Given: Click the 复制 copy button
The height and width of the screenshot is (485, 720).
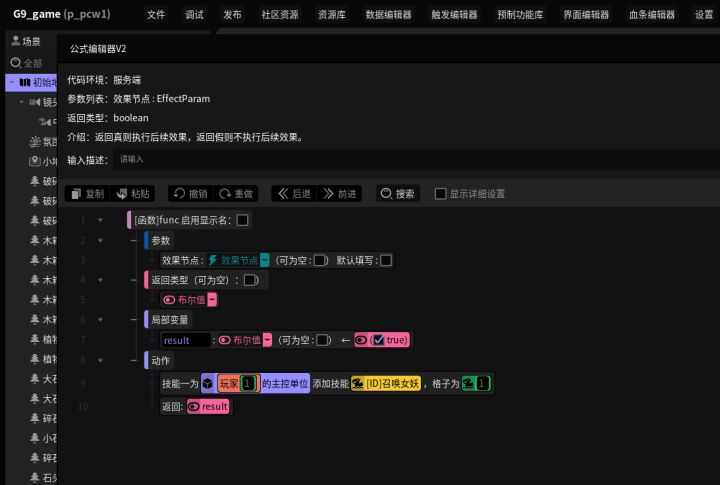Looking at the screenshot, I should coord(88,194).
